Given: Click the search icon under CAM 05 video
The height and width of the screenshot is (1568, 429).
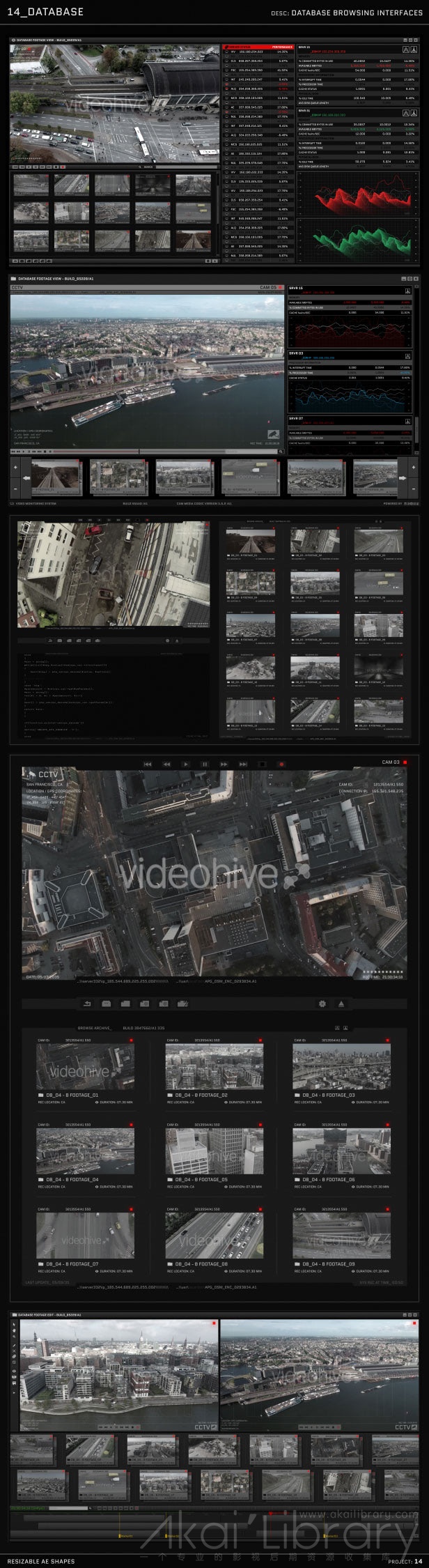Looking at the screenshot, I should tap(281, 452).
